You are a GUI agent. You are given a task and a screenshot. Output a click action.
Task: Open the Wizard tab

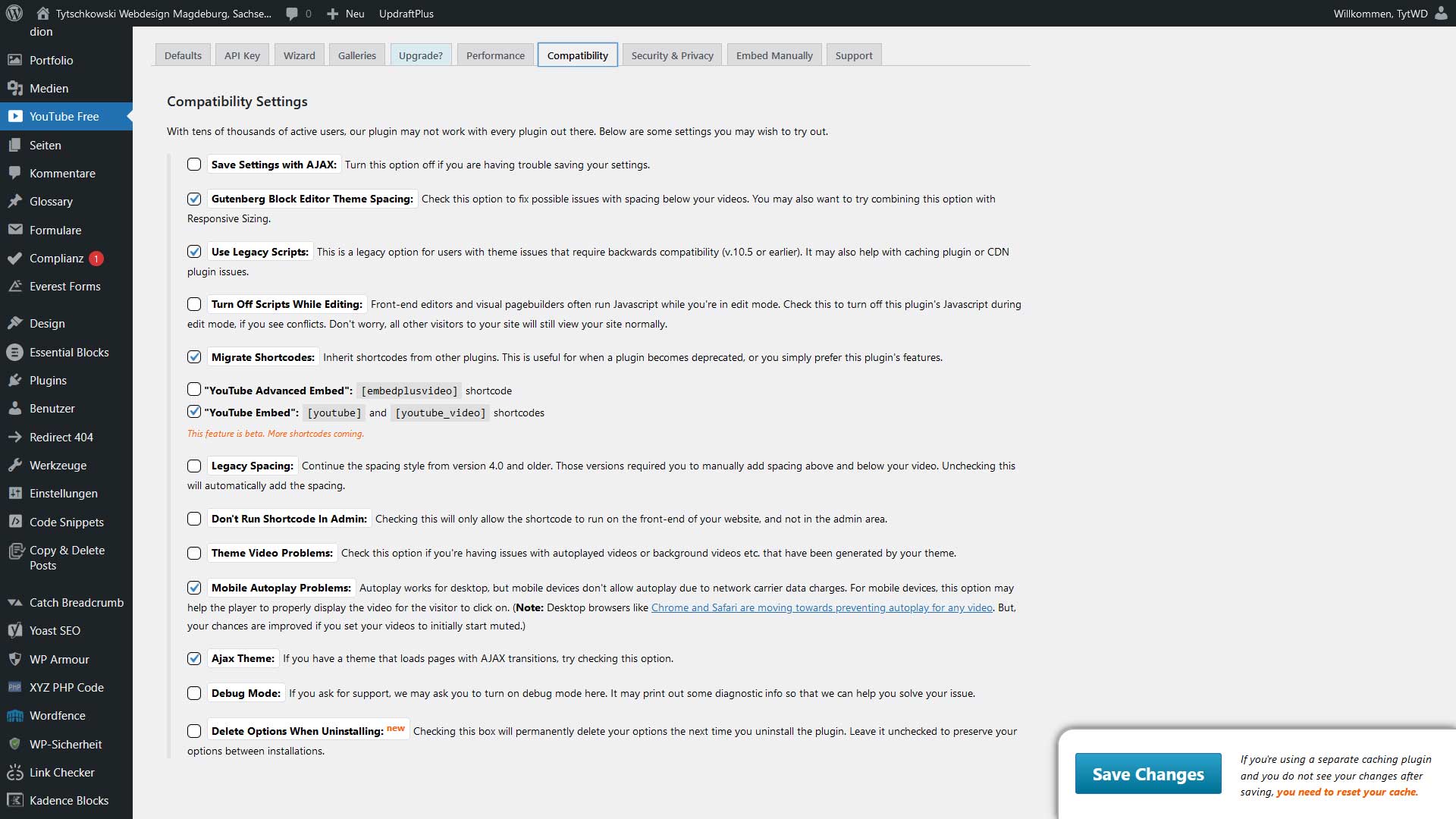pos(300,55)
